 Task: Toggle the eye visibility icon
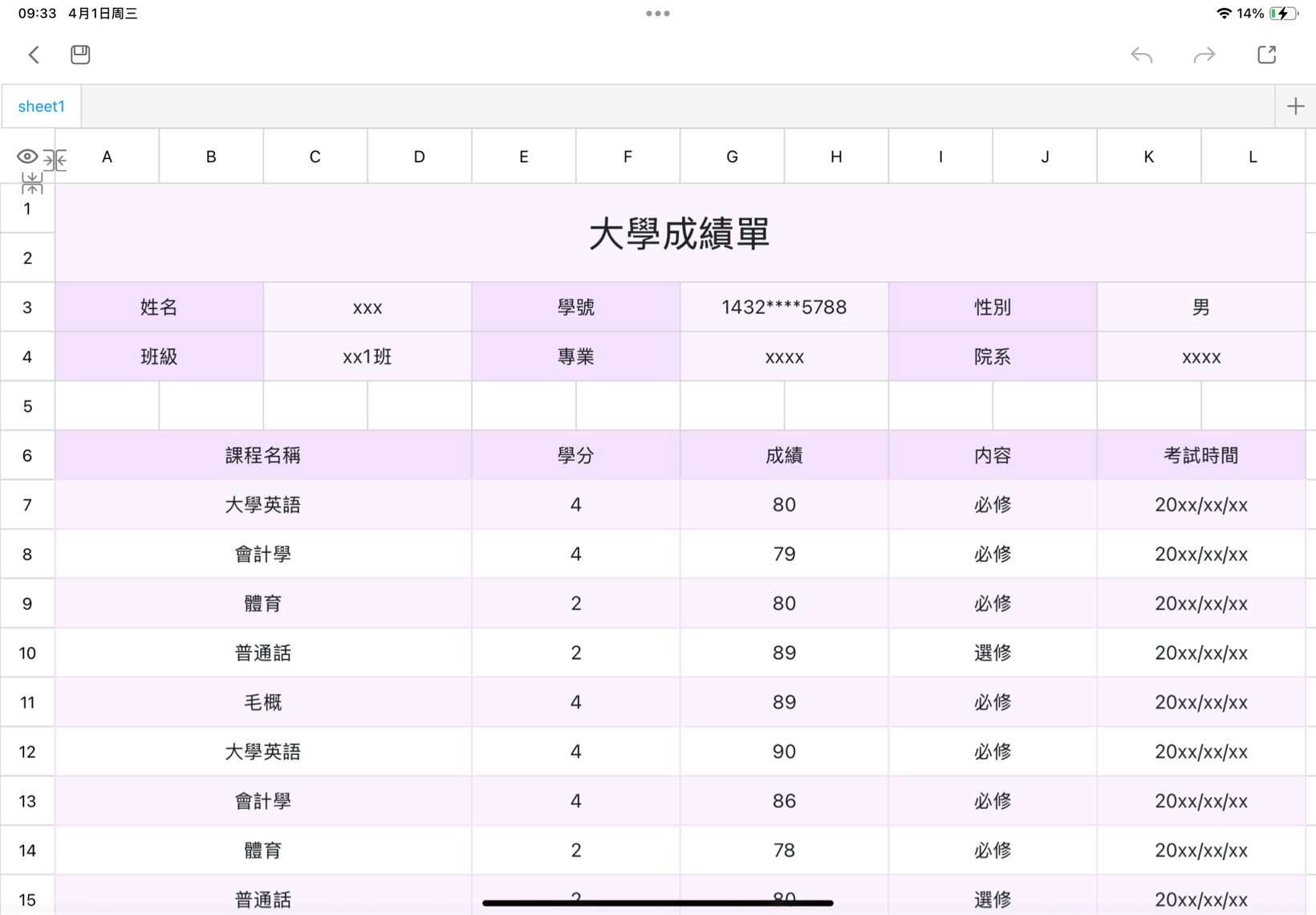pyautogui.click(x=26, y=157)
